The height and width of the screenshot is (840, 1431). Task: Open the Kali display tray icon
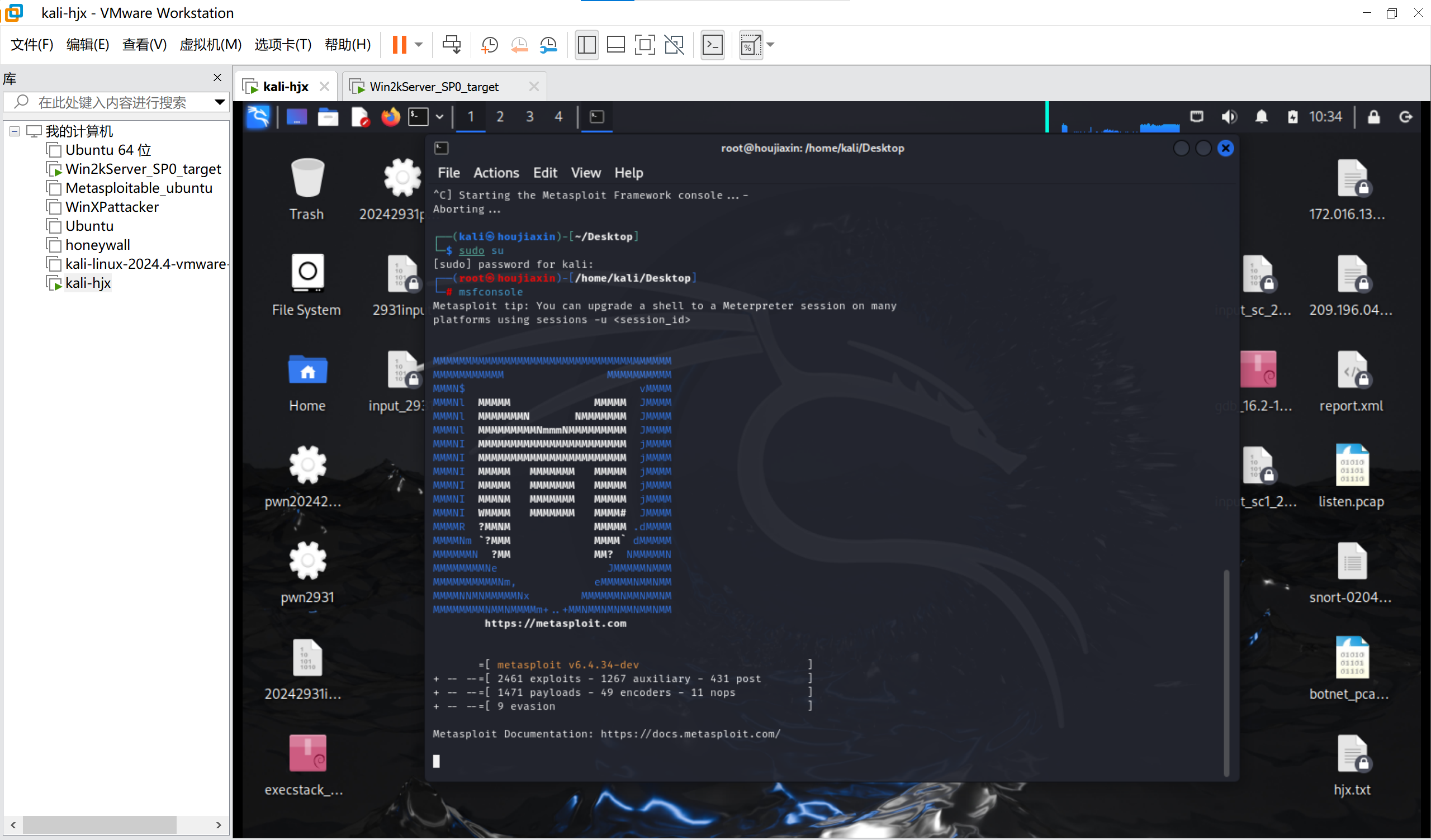tap(1196, 117)
